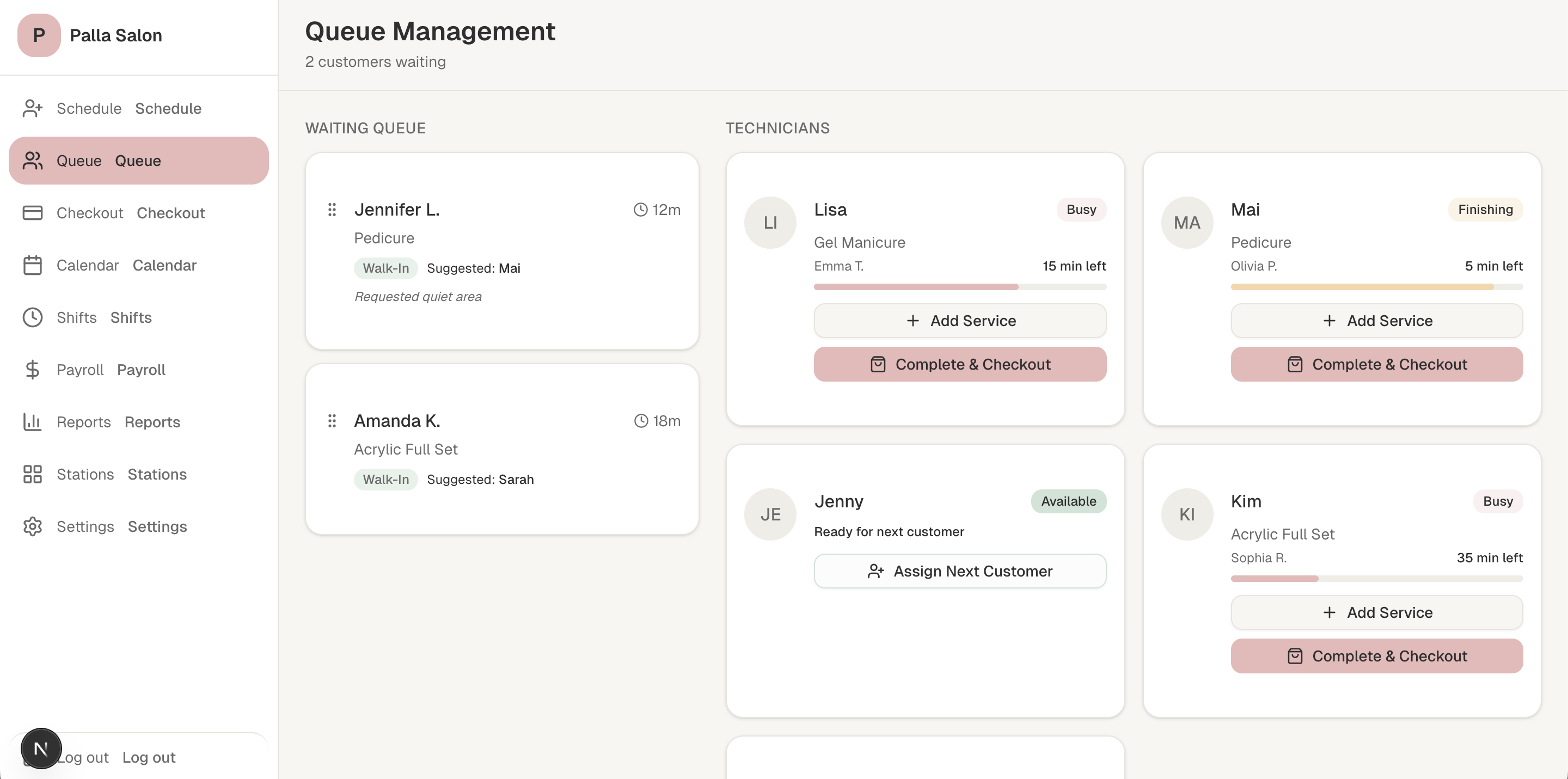Click Lisa's LI avatar circle
The image size is (1568, 779).
(770, 223)
